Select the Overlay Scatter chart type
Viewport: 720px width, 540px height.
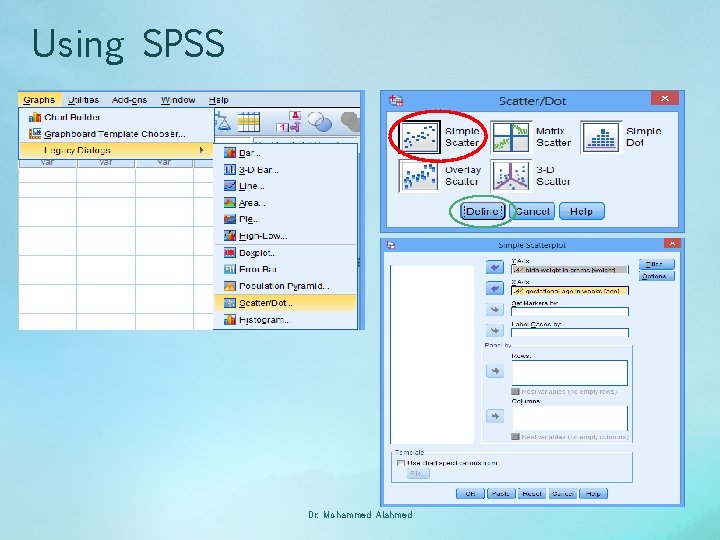(420, 176)
